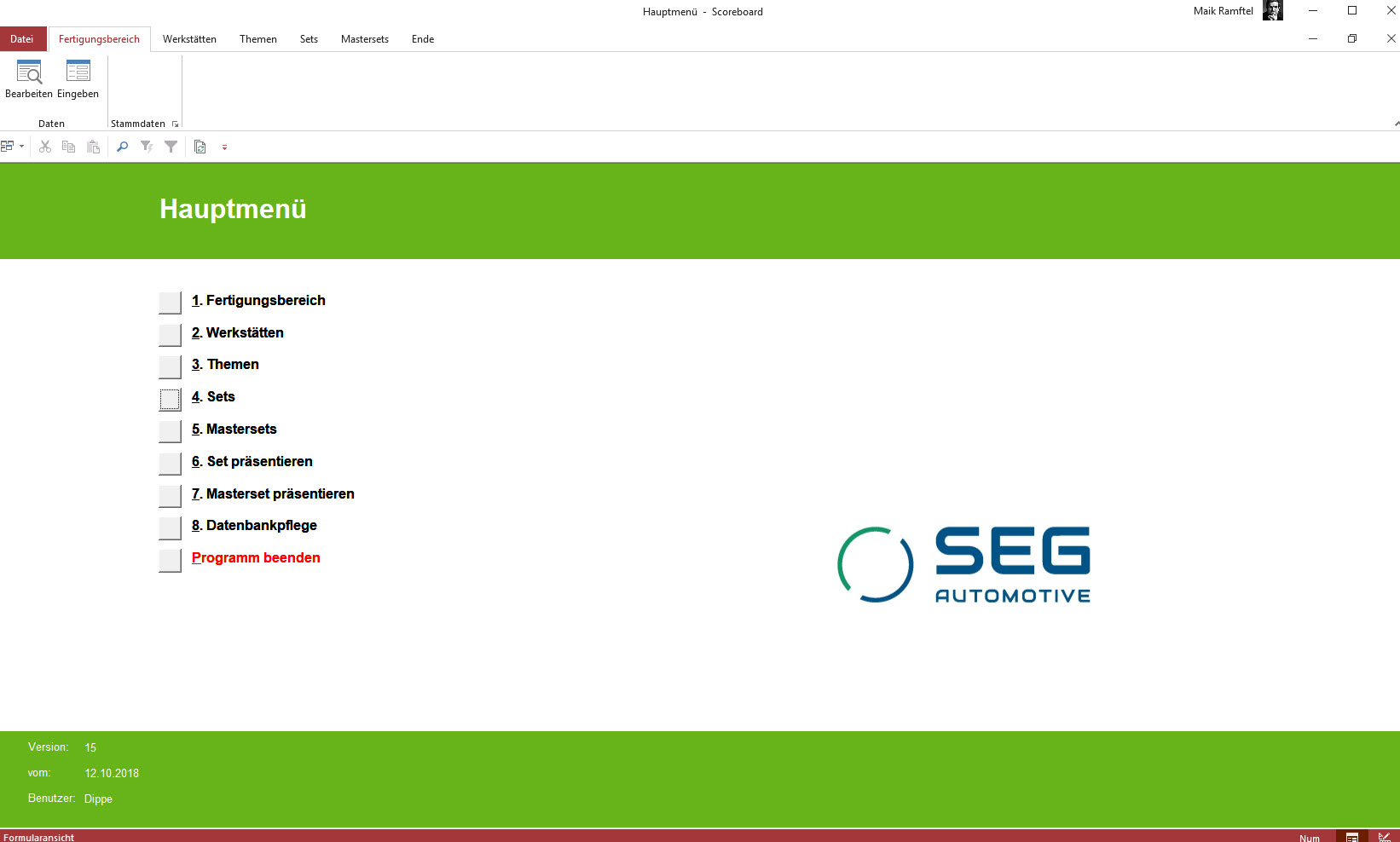Click the refresh all document icon
Viewport: 1400px width, 842px height.
(x=200, y=147)
